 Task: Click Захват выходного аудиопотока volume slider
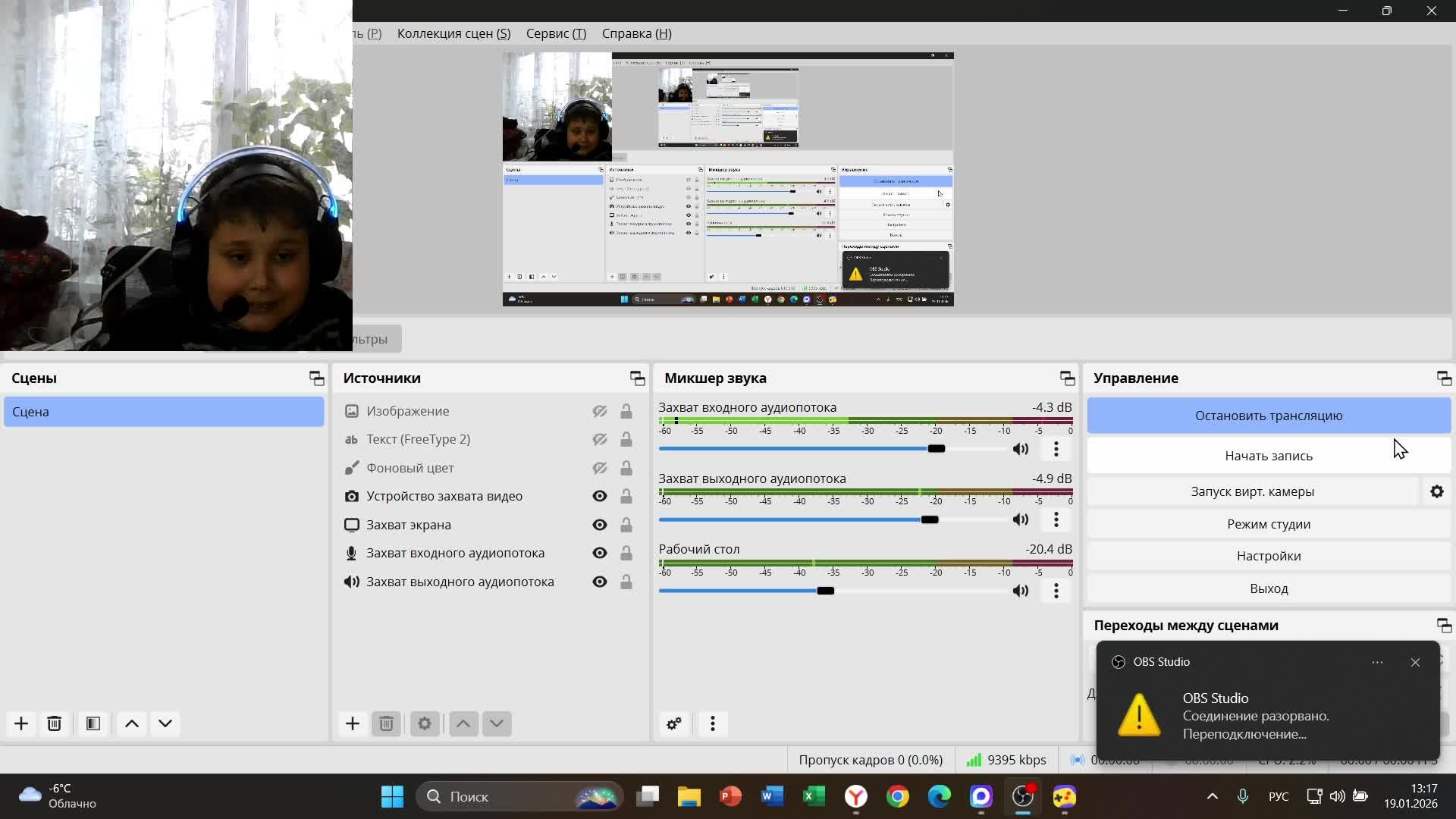pyautogui.click(x=930, y=519)
